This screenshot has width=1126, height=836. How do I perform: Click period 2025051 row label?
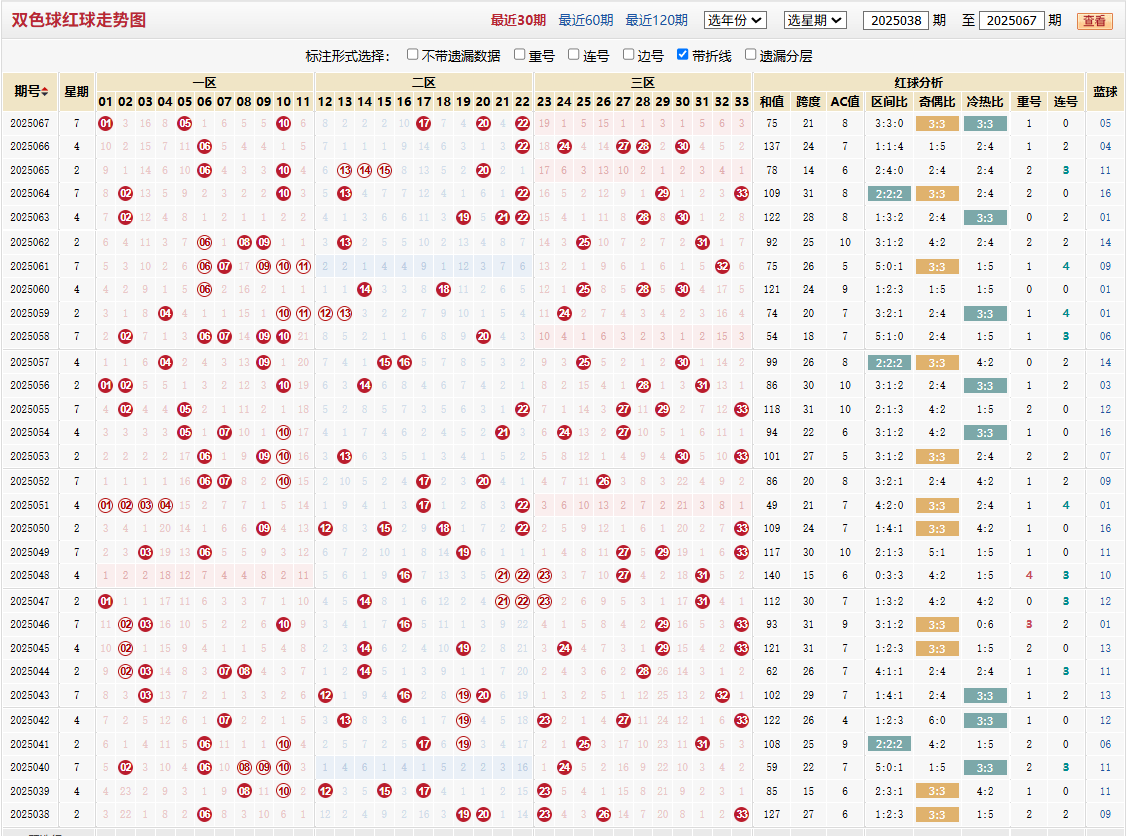click(30, 505)
